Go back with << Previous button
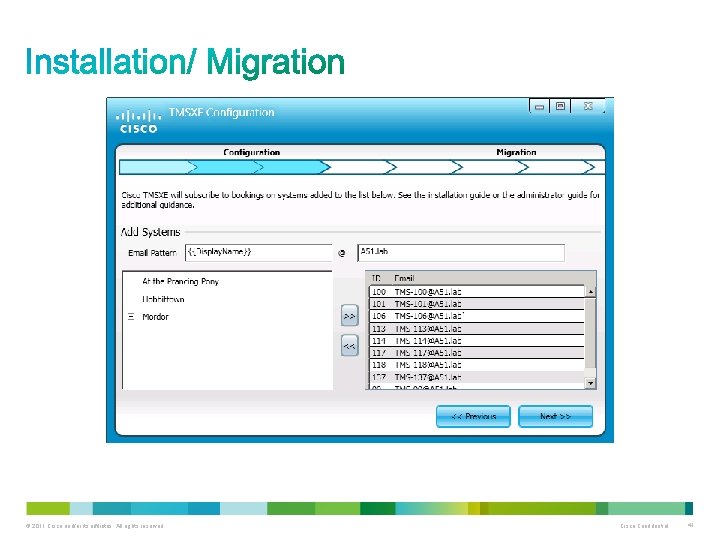Image resolution: width=720 pixels, height=540 pixels. pyautogui.click(x=473, y=416)
